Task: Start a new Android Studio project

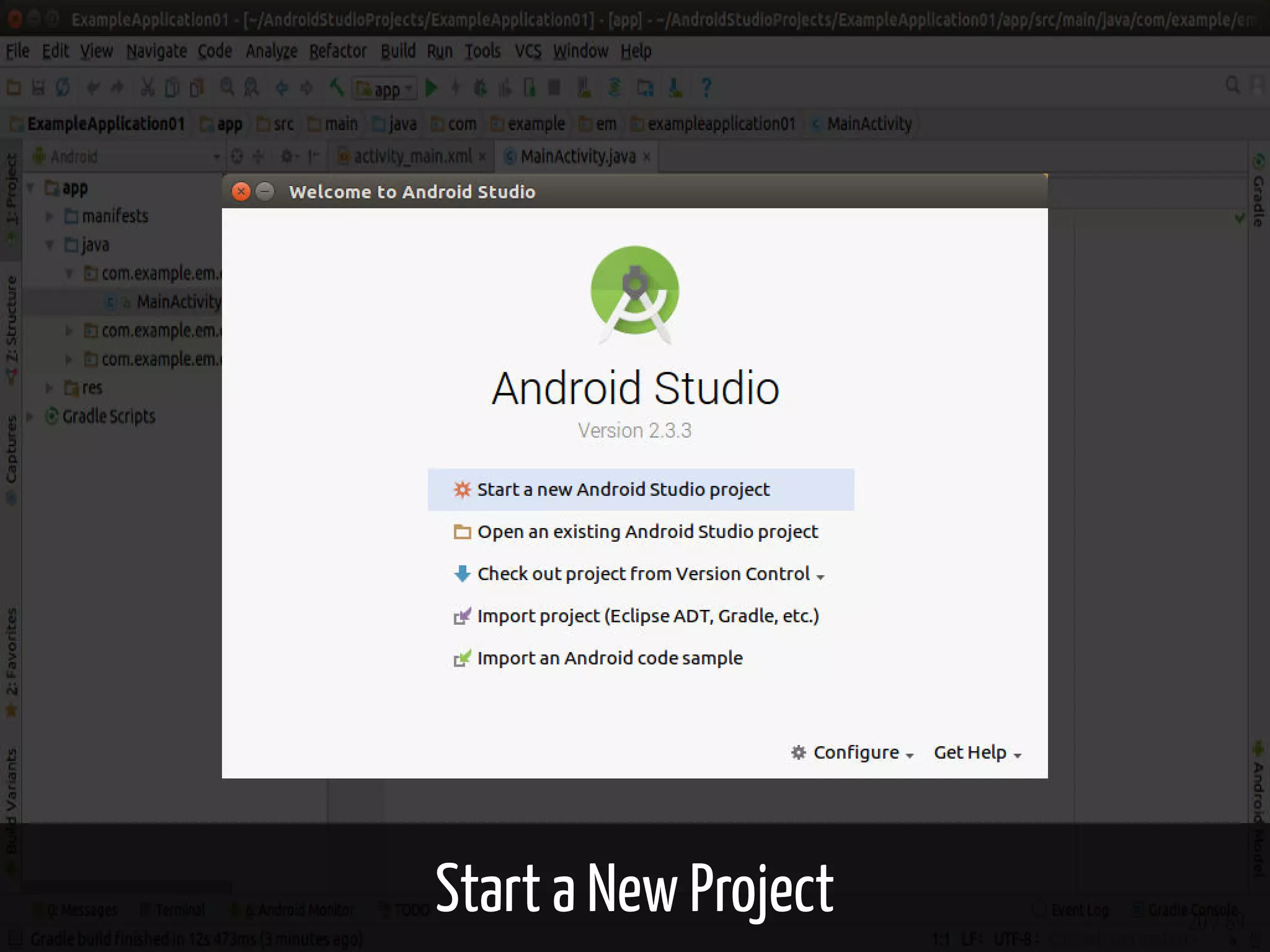Action: (x=641, y=490)
